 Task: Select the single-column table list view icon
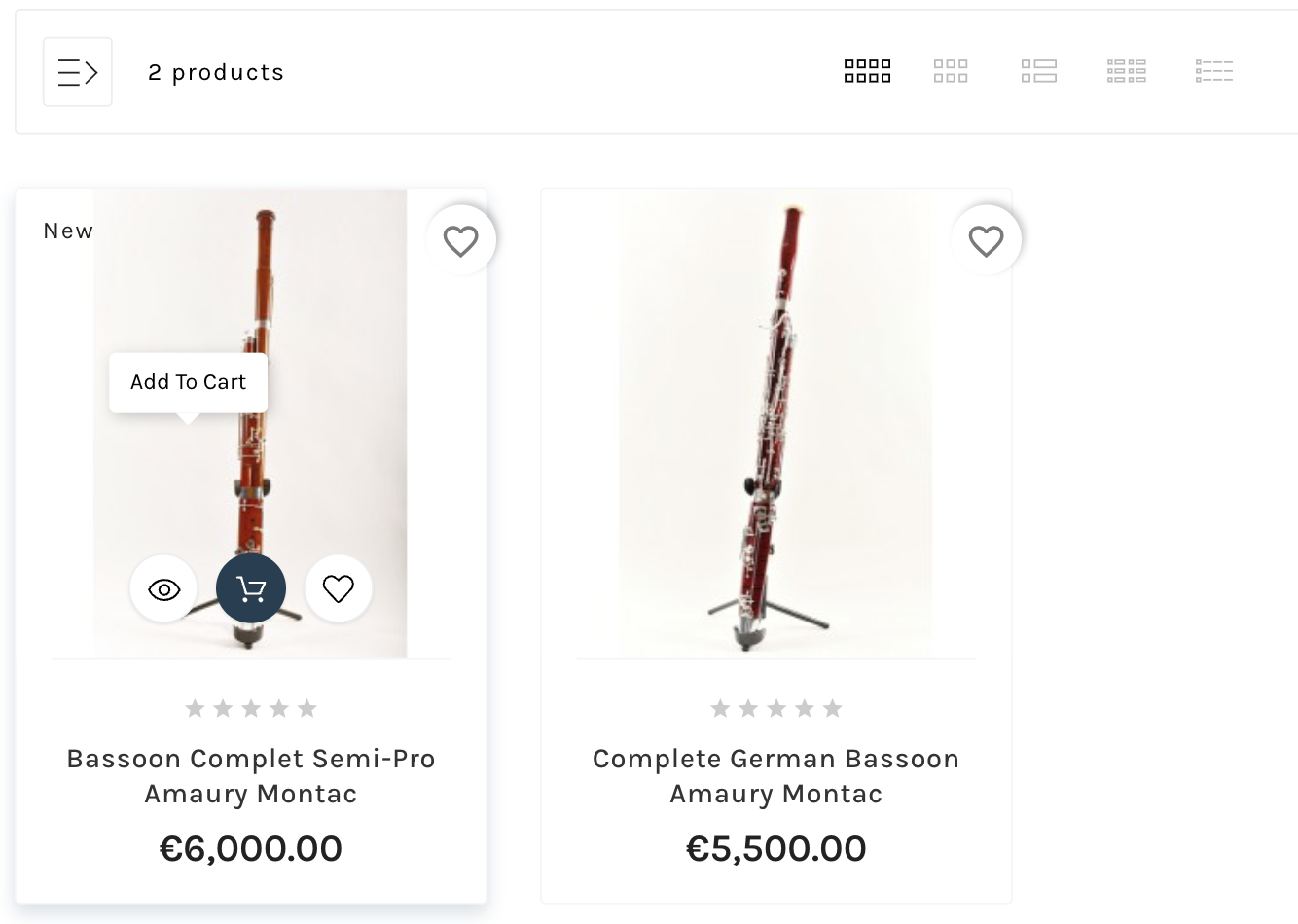(x=1213, y=71)
